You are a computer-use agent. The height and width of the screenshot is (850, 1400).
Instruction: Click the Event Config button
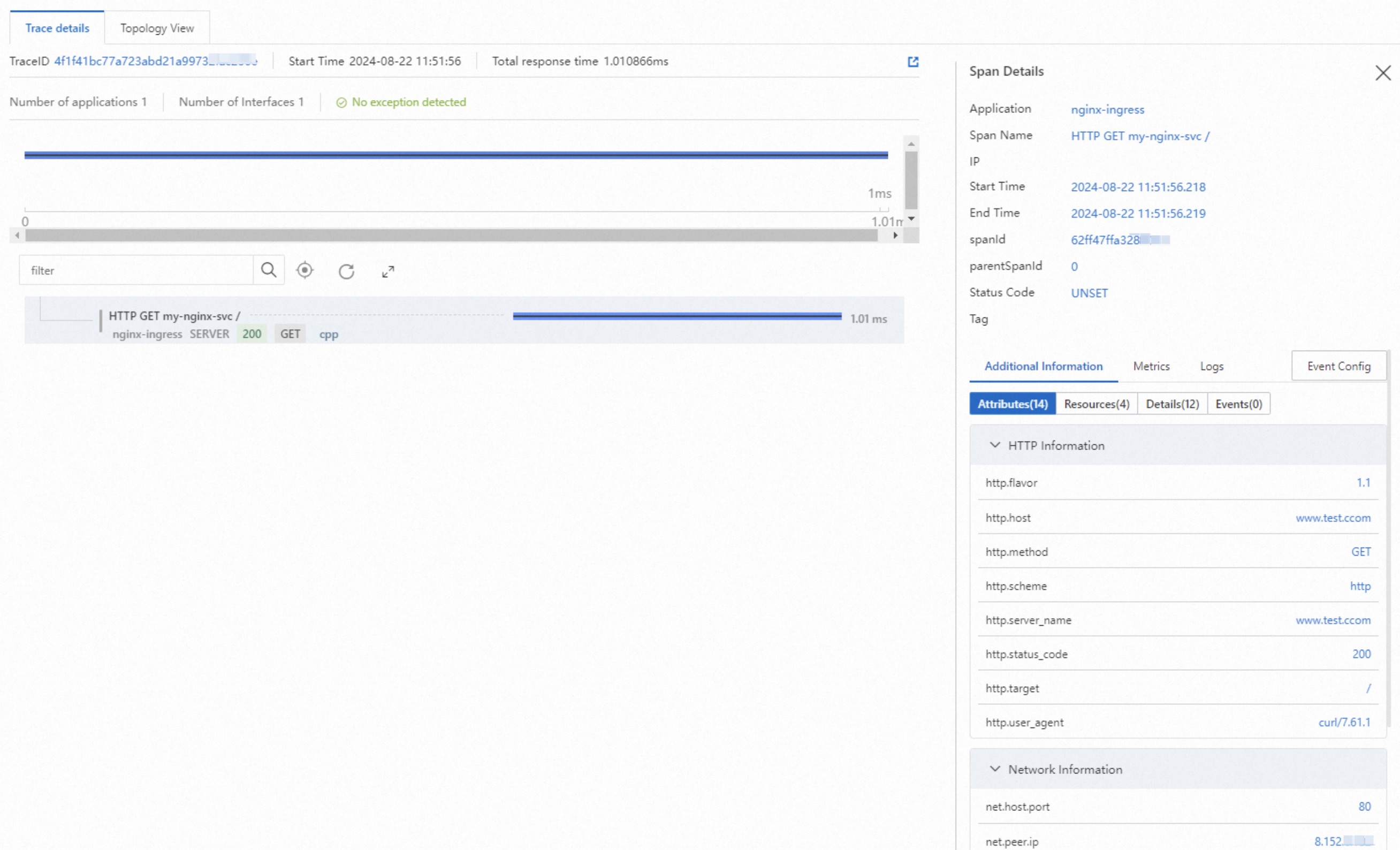tap(1338, 367)
